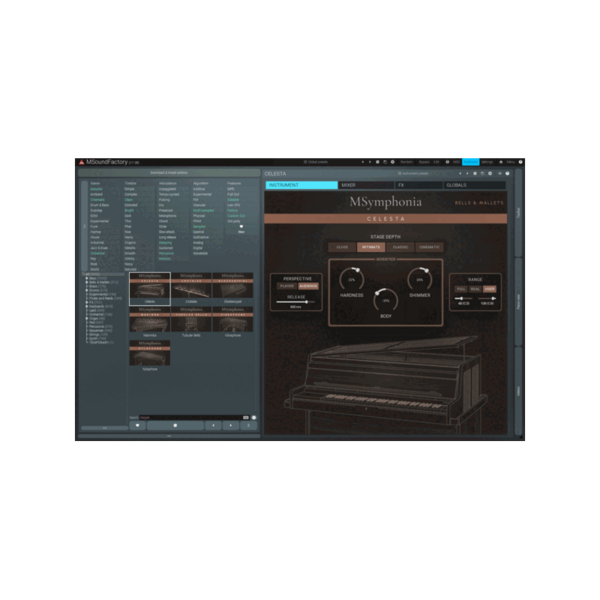This screenshot has height=600, width=600.
Task: Collapse the All items tree root
Action: pyautogui.click(x=83, y=274)
